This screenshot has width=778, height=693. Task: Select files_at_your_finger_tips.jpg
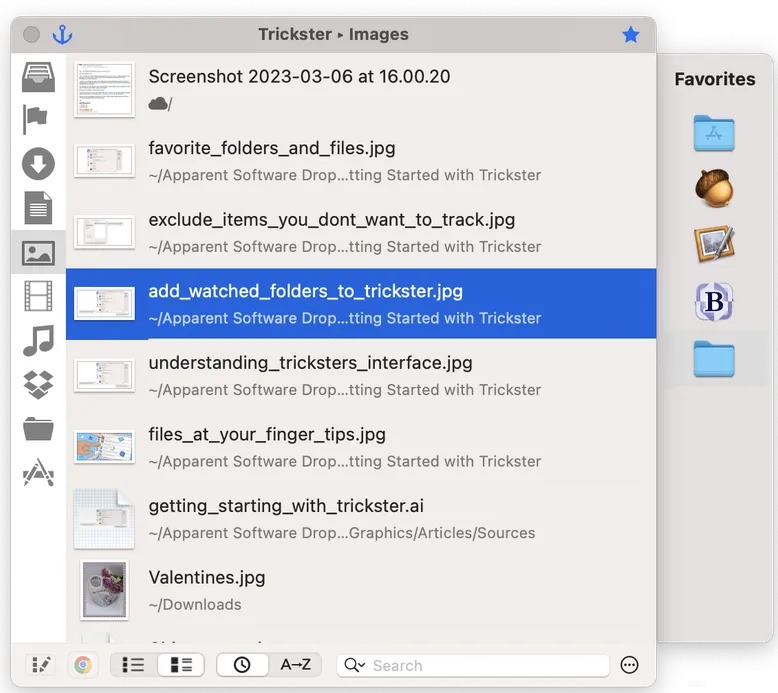361,447
